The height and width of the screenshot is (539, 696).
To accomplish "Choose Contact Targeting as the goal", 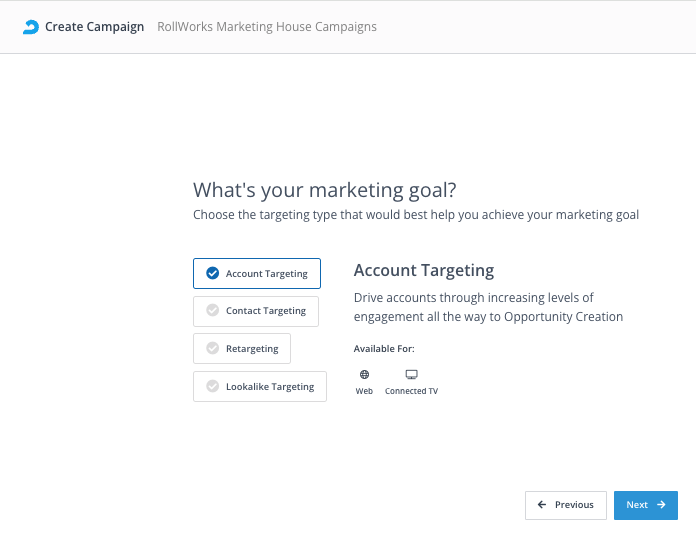I will 256,311.
